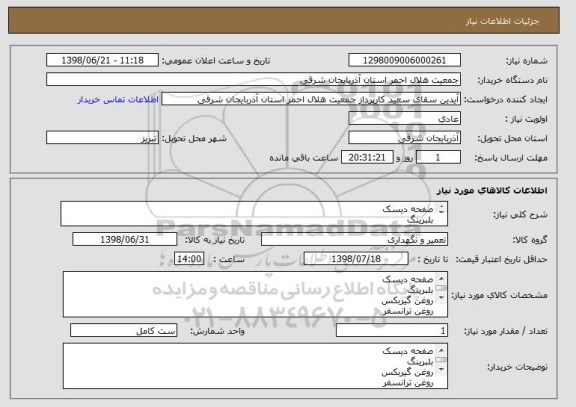Click the label حداقل تاریخ اعتبار قیمت

coord(501,260)
